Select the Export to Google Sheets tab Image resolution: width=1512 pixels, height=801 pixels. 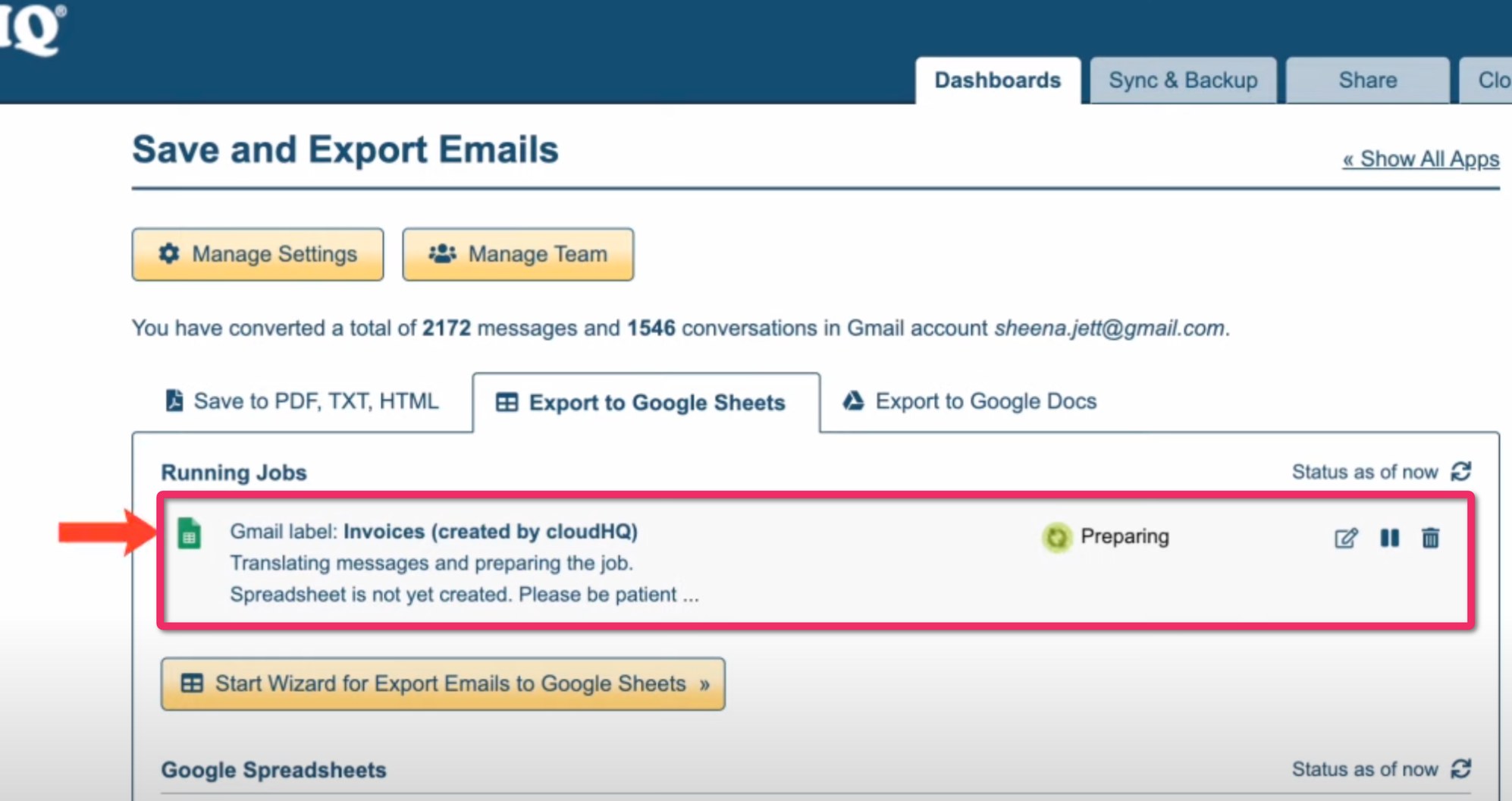coord(646,403)
